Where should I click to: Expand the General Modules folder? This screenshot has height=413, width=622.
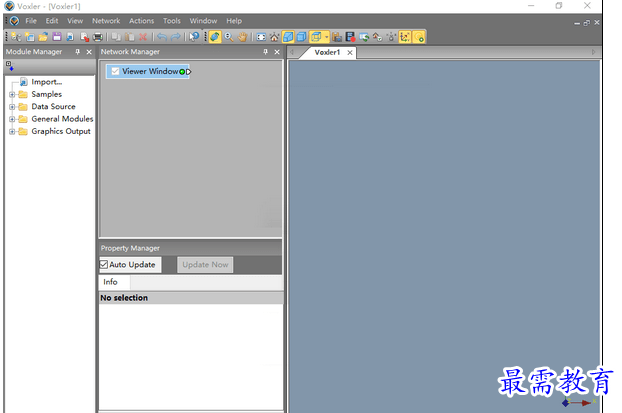click(12, 119)
